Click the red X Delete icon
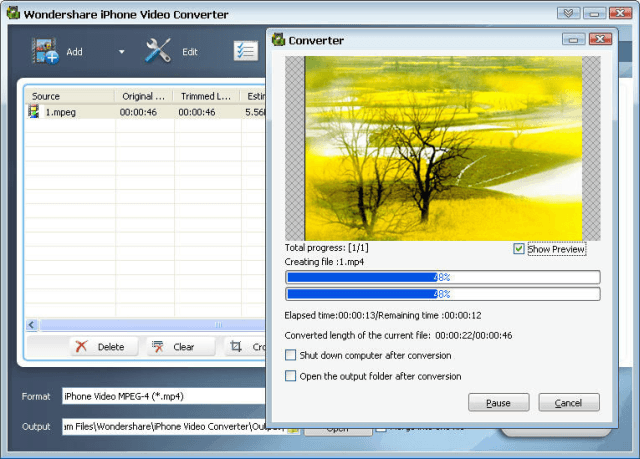Screen dimensions: 640x459 (x=81, y=346)
